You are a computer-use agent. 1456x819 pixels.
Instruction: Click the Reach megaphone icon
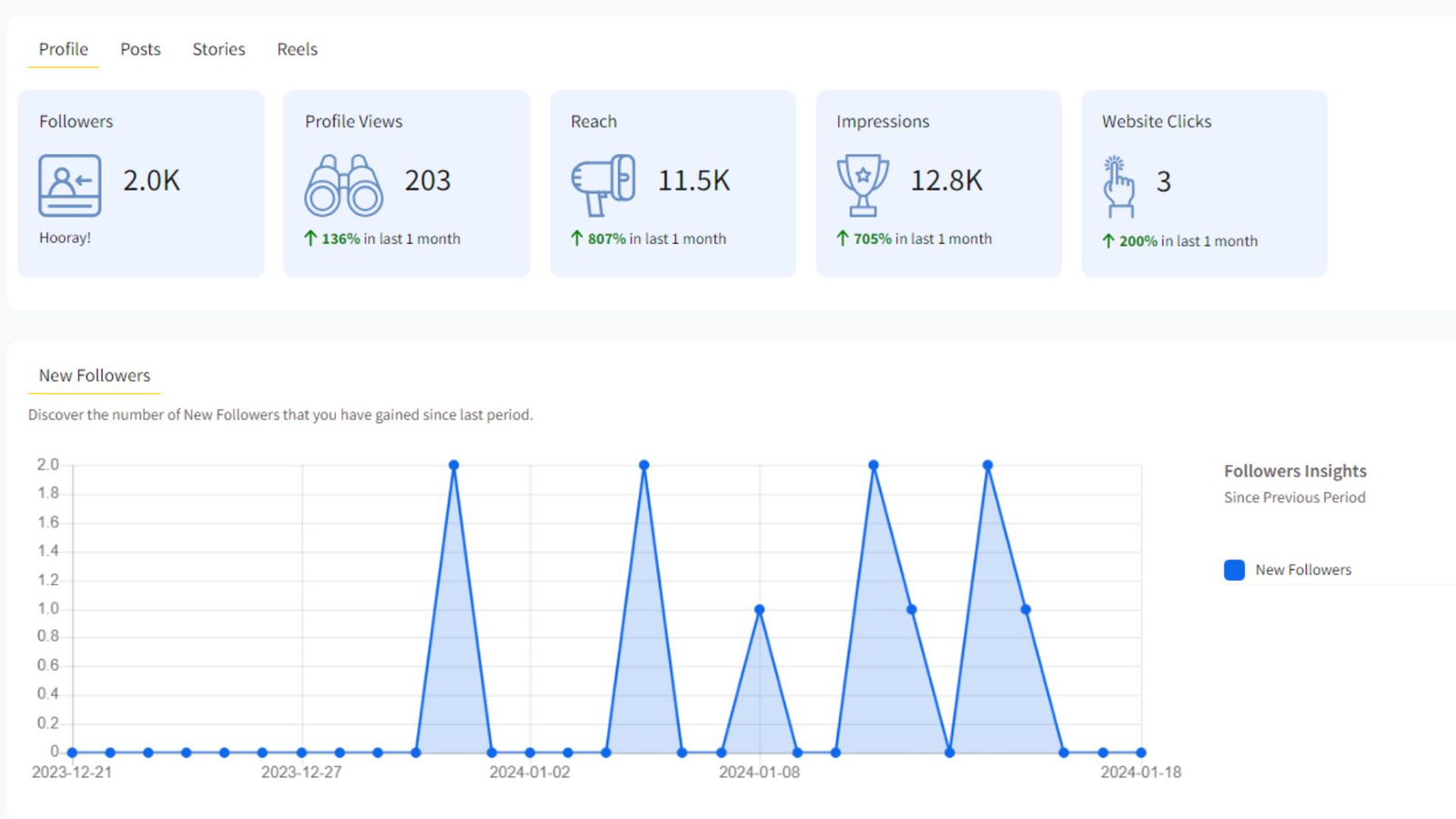pos(602,185)
